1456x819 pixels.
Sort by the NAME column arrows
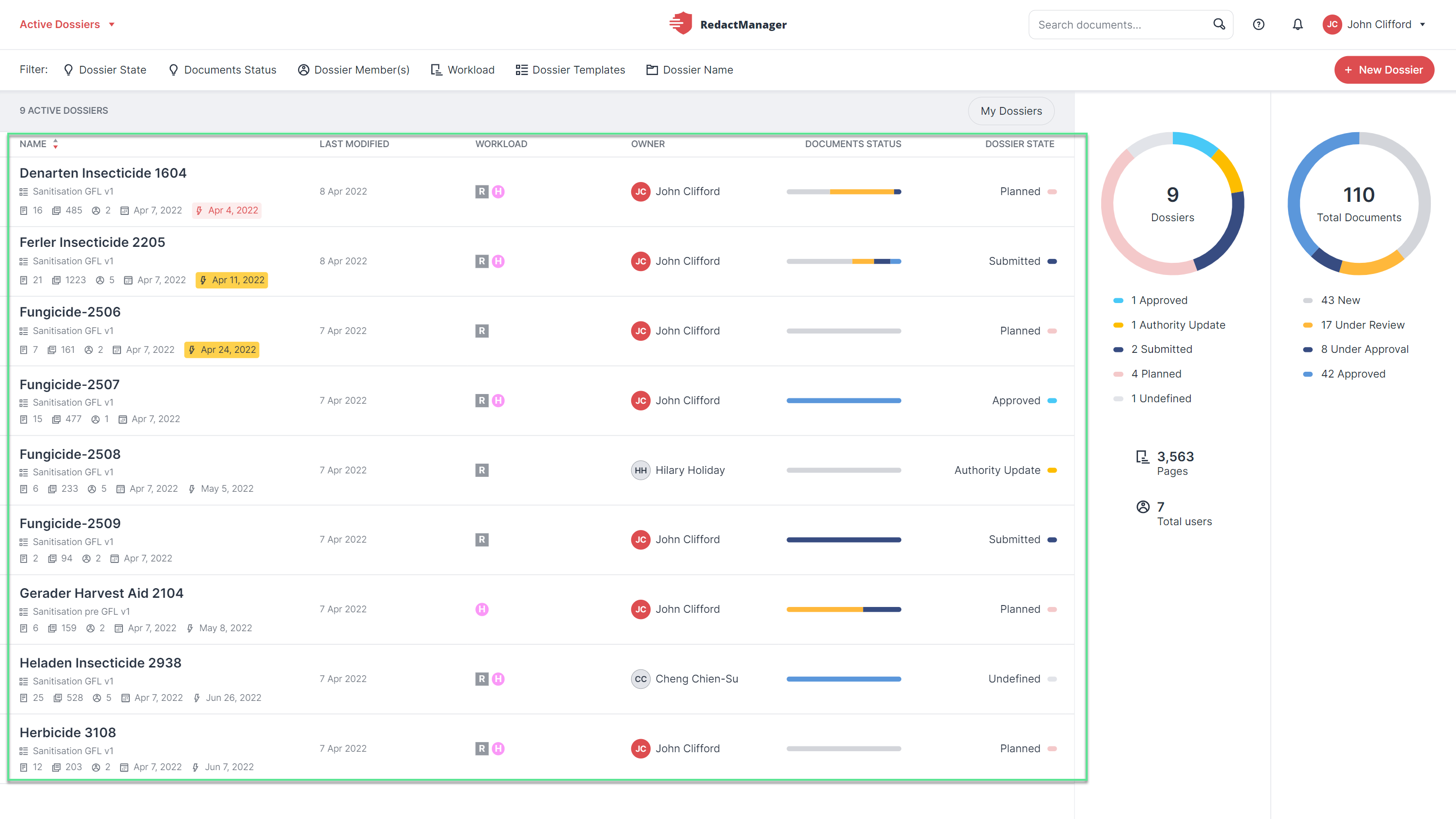click(x=55, y=144)
